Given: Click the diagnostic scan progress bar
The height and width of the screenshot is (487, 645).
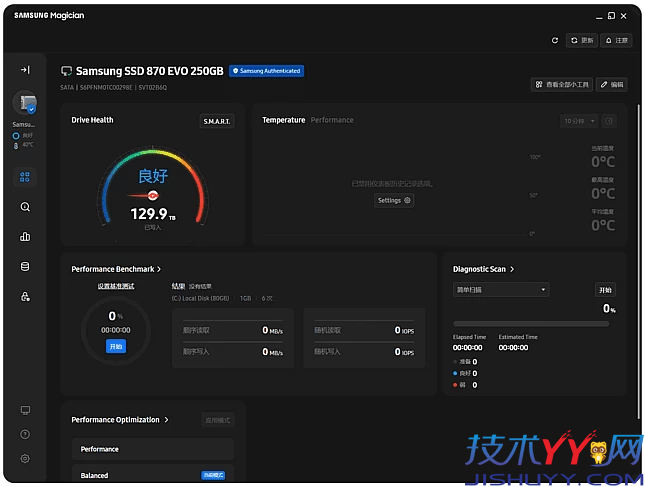Looking at the screenshot, I should click(x=531, y=324).
